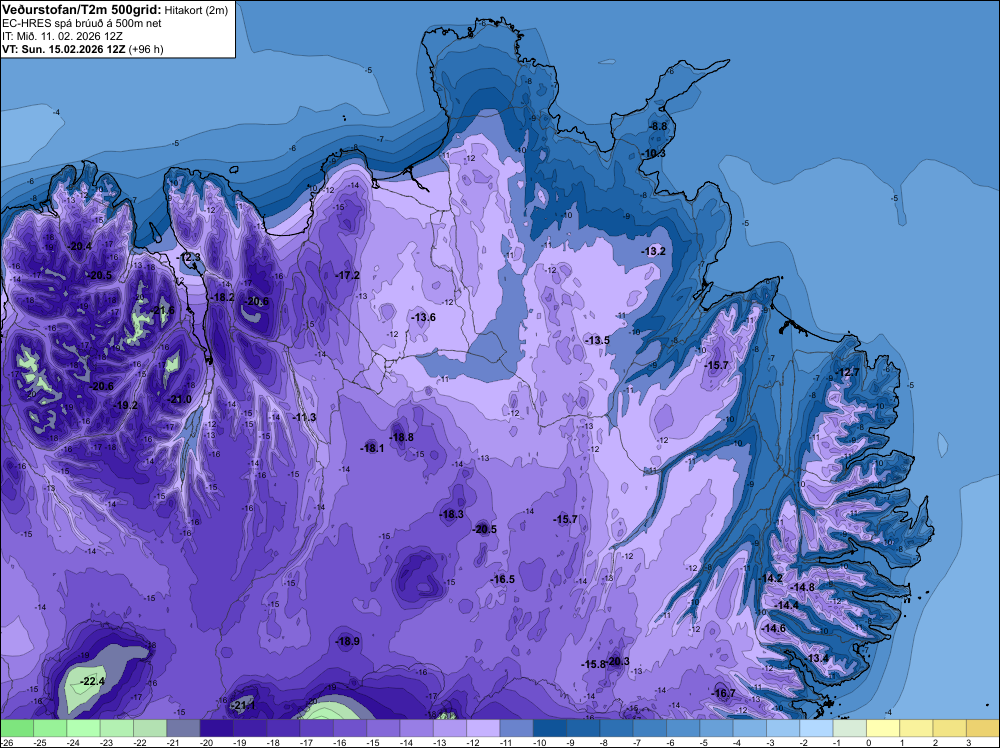Choose the -22 legend color swatch
The height and width of the screenshot is (748, 1000).
click(150, 728)
